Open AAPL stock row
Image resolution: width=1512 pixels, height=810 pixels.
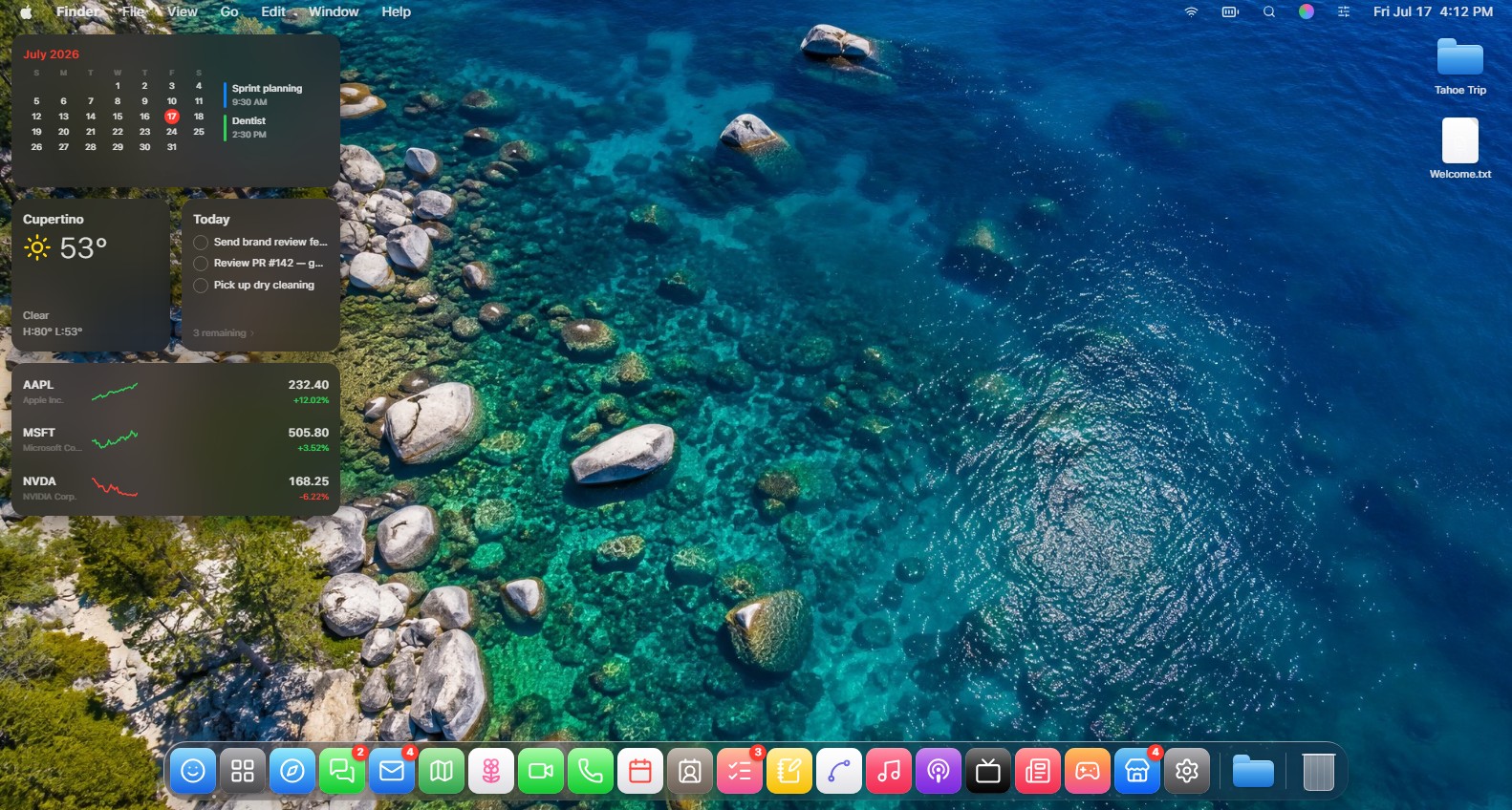176,392
